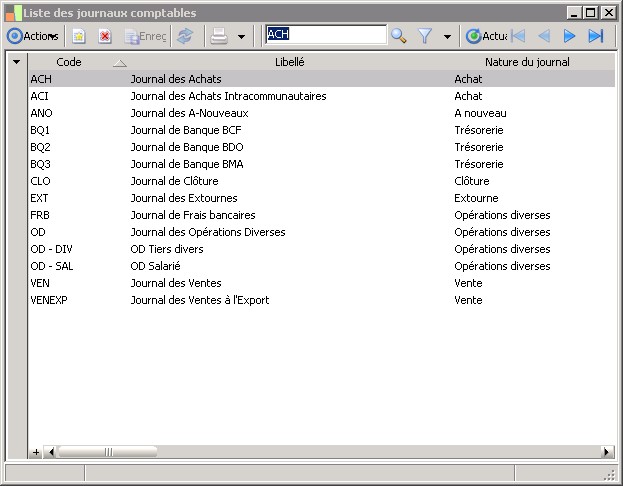Image resolution: width=623 pixels, height=486 pixels.
Task: Click the Extourne nature cell
Action: (476, 198)
